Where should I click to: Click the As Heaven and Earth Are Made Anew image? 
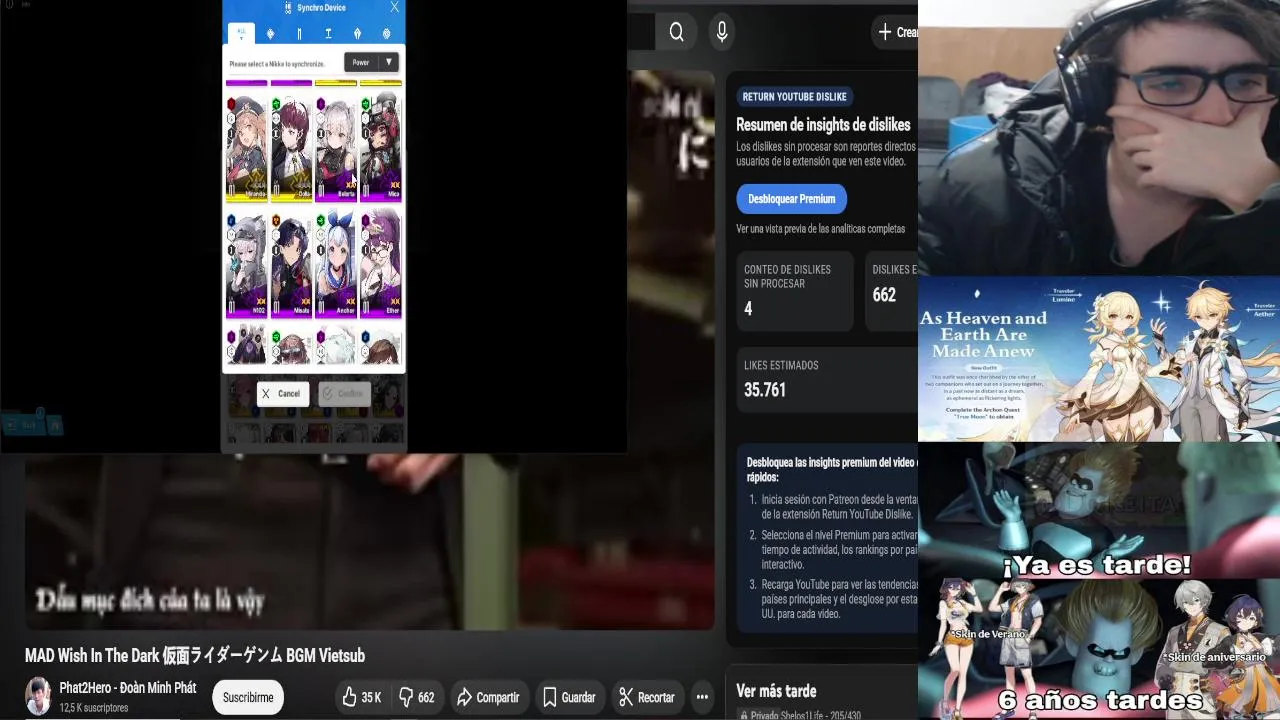[1099, 359]
